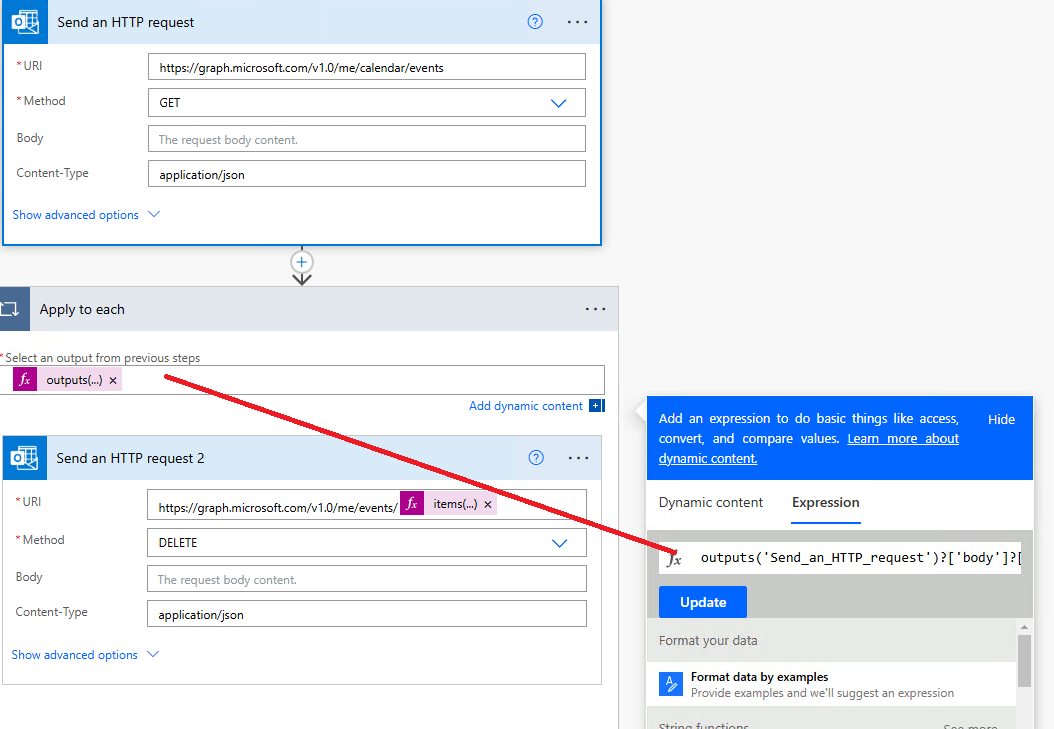Open the Method dropdown showing GET
This screenshot has height=729, width=1054.
[558, 102]
